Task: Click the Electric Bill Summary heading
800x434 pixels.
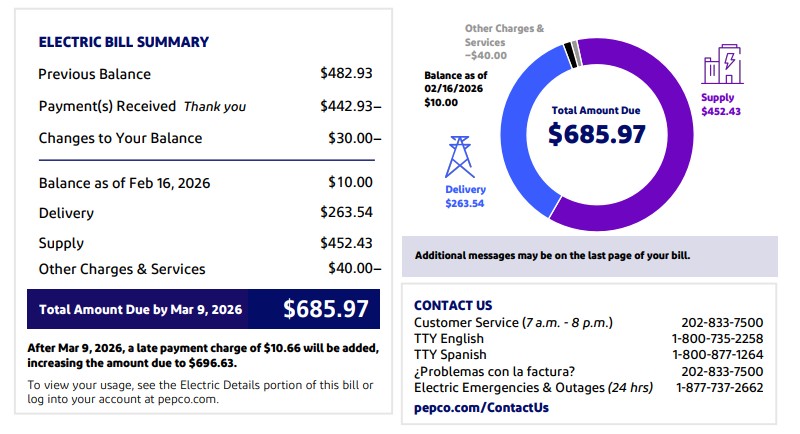Action: pyautogui.click(x=123, y=42)
